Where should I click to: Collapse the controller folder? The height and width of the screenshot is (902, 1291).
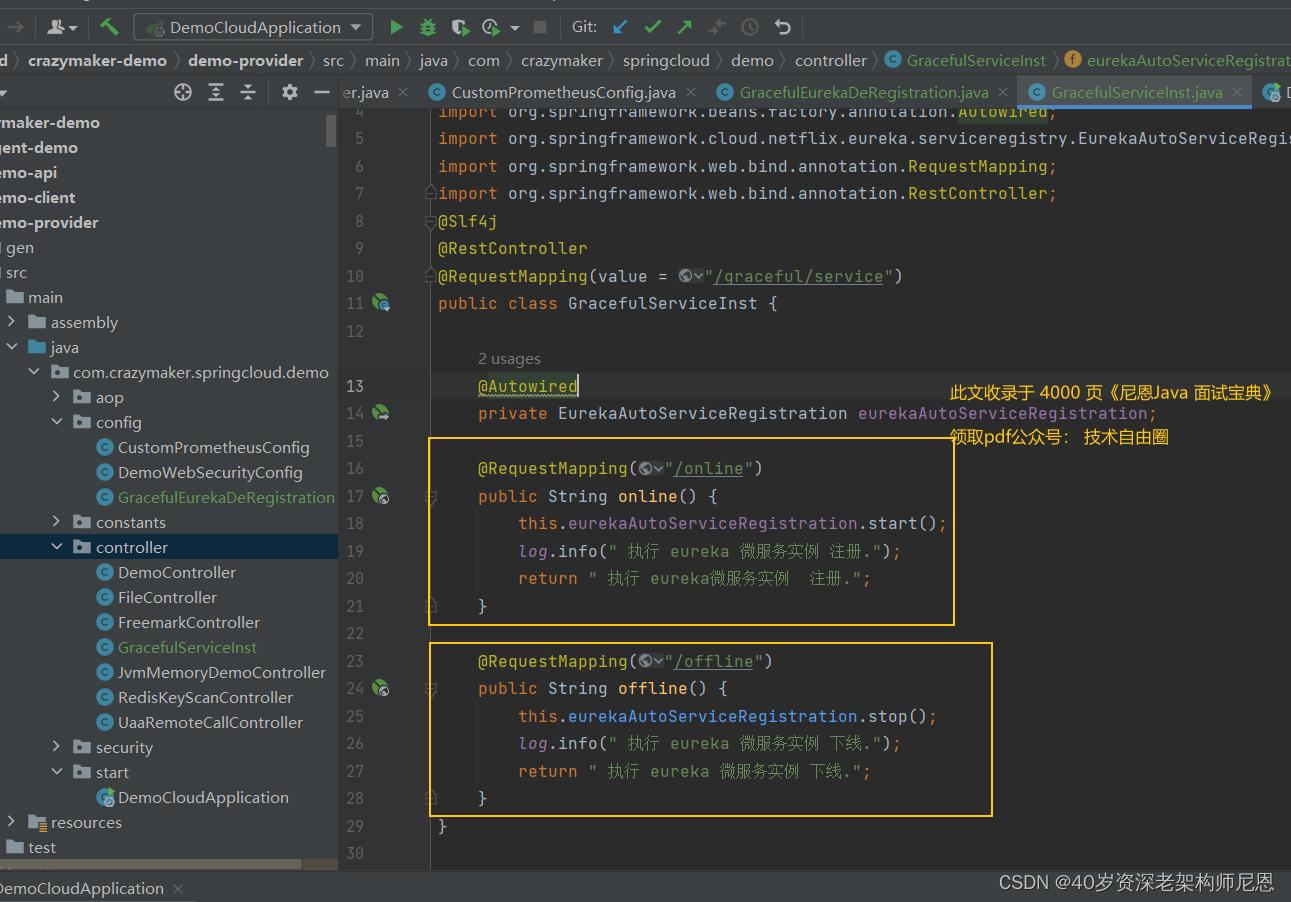coord(57,547)
